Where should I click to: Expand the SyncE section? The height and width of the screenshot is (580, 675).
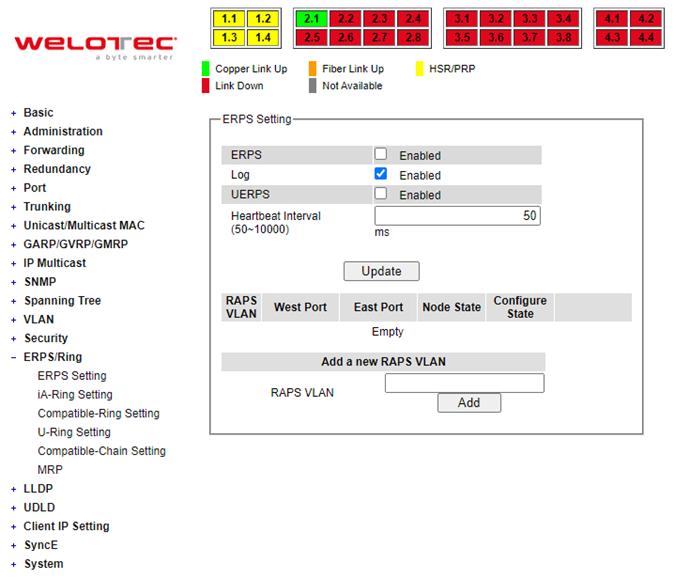[x=41, y=545]
